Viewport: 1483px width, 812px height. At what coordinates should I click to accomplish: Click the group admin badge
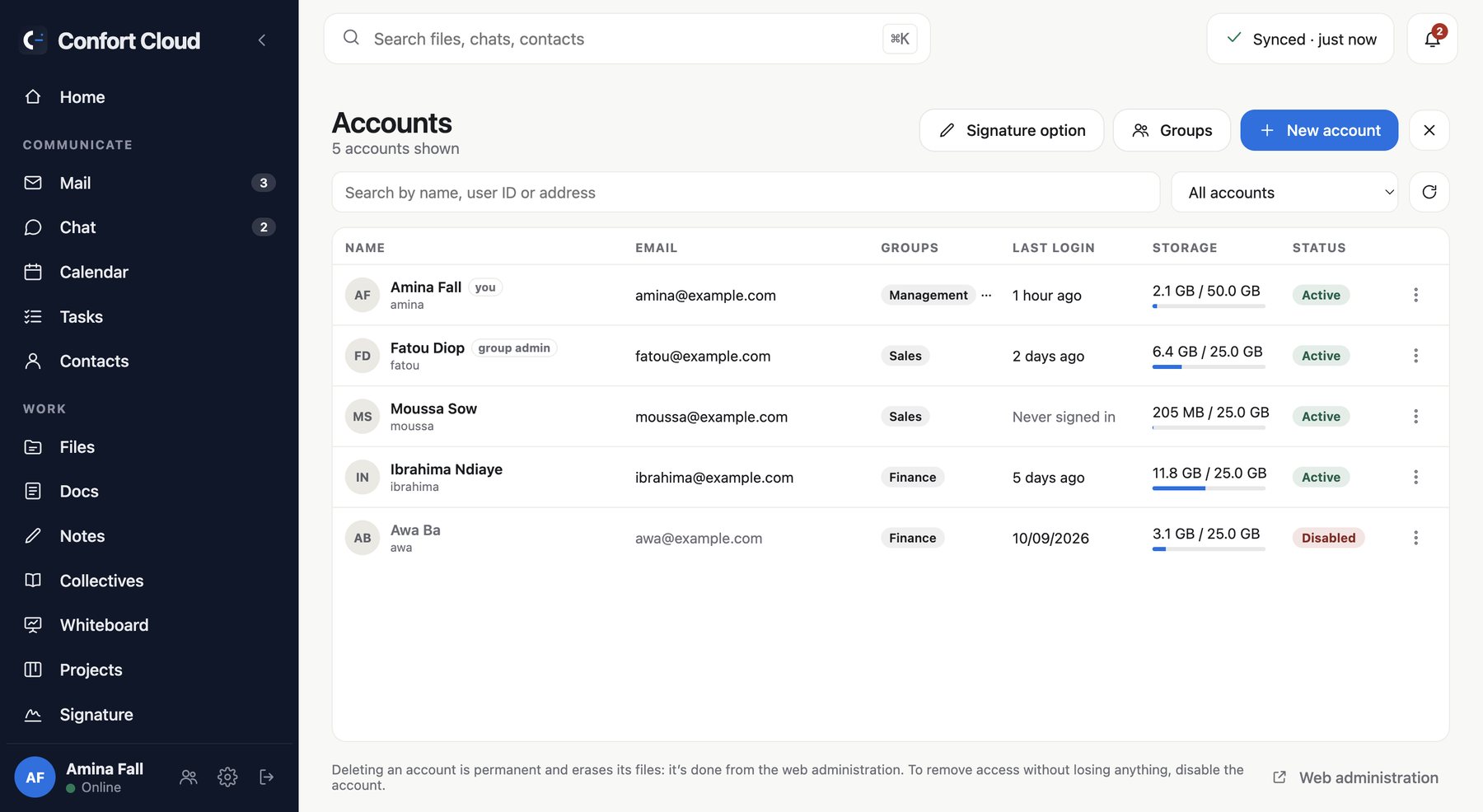(x=514, y=348)
